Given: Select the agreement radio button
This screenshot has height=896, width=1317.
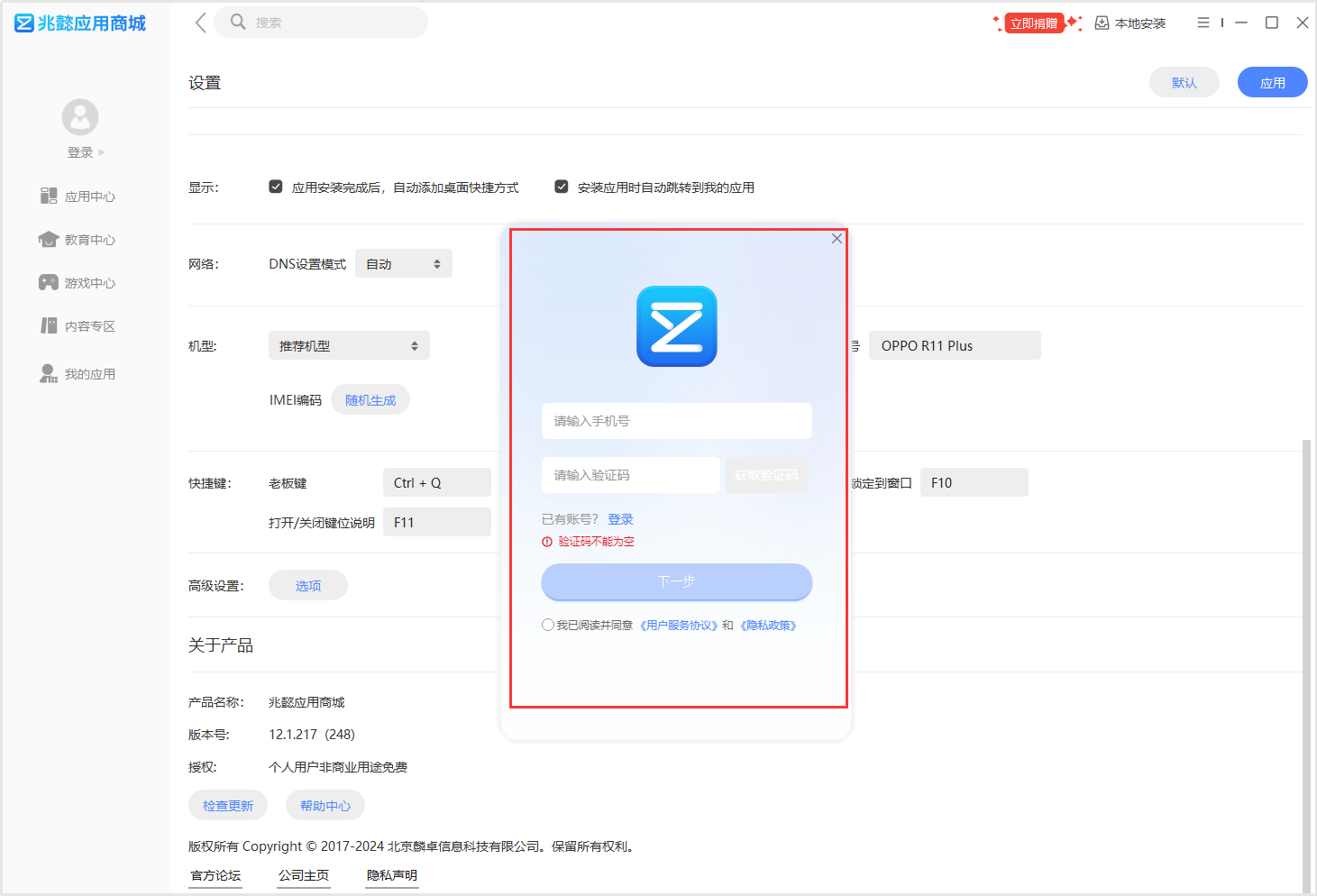Looking at the screenshot, I should click(x=548, y=625).
